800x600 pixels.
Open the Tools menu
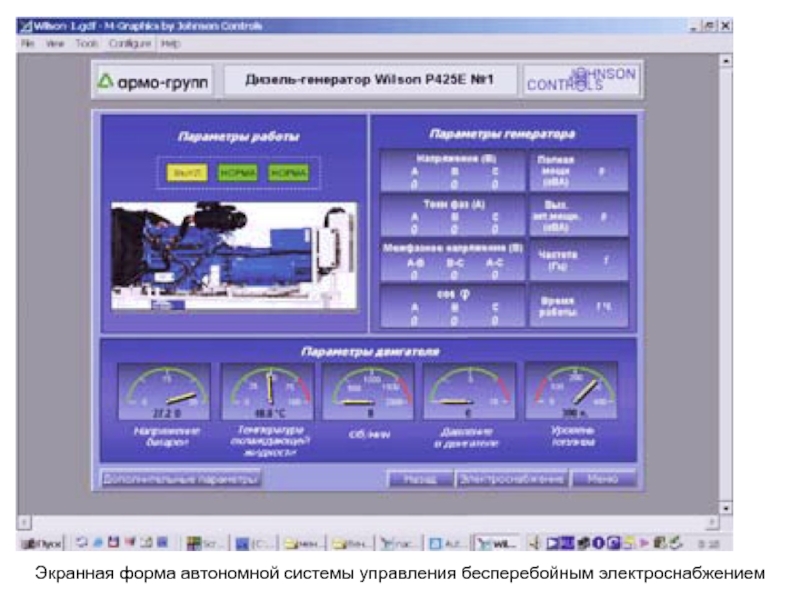pyautogui.click(x=86, y=44)
